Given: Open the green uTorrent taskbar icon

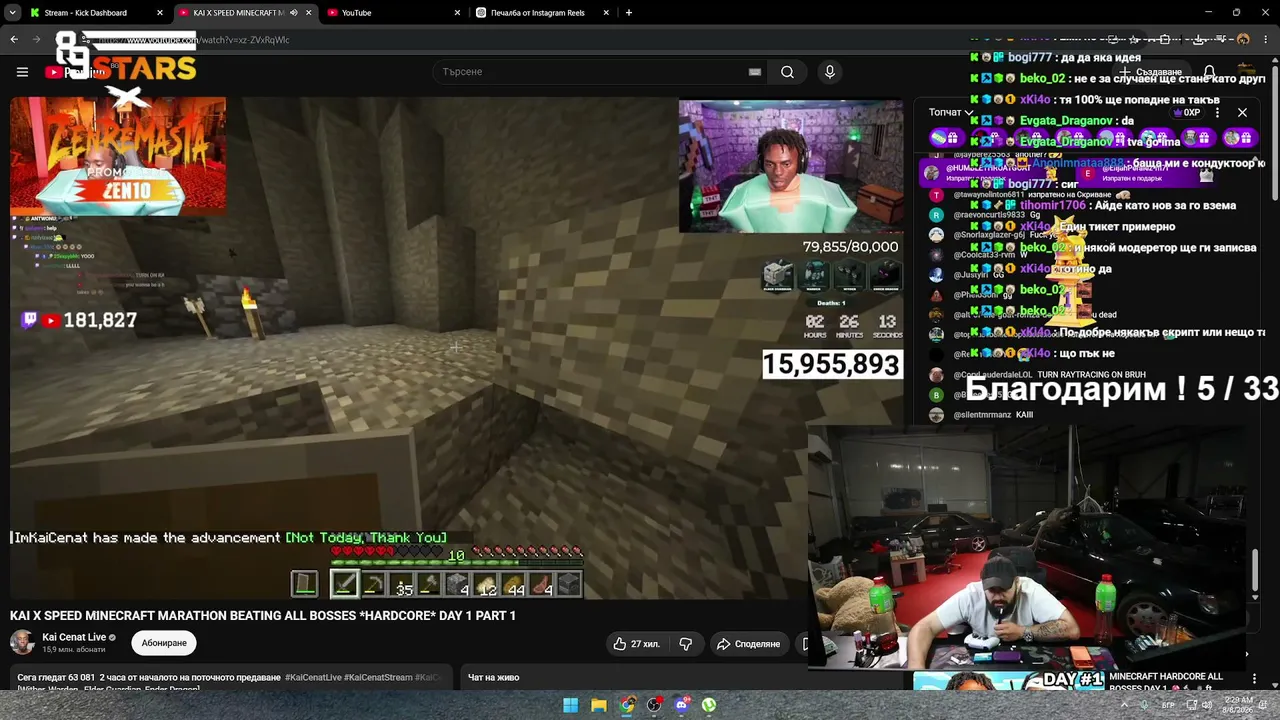Looking at the screenshot, I should pyautogui.click(x=709, y=705).
